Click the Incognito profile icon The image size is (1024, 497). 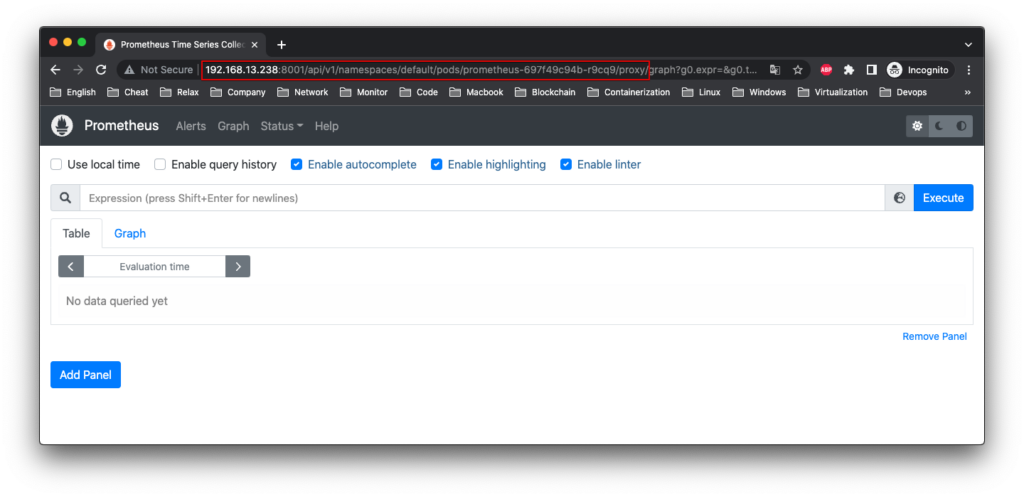pyautogui.click(x=894, y=70)
